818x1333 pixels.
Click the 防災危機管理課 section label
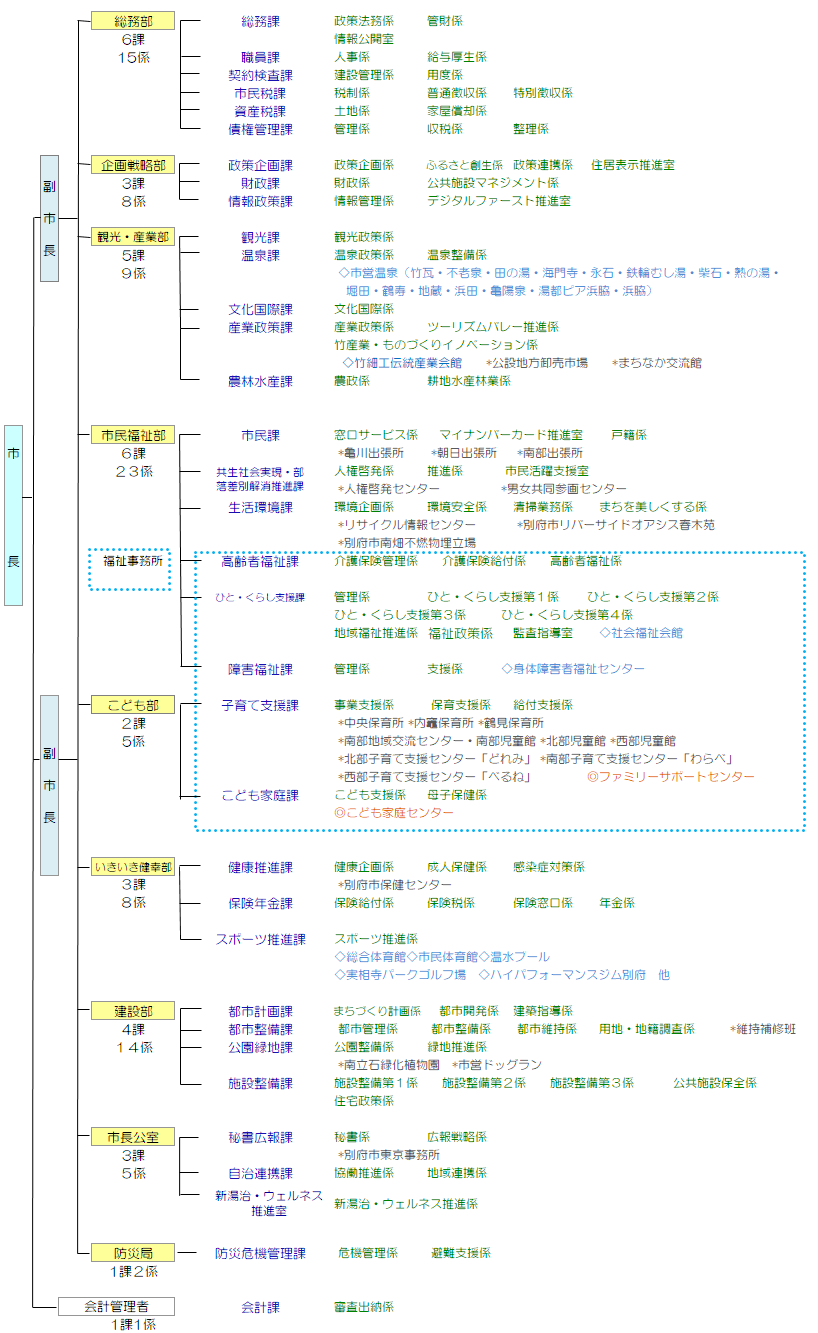pos(260,1253)
